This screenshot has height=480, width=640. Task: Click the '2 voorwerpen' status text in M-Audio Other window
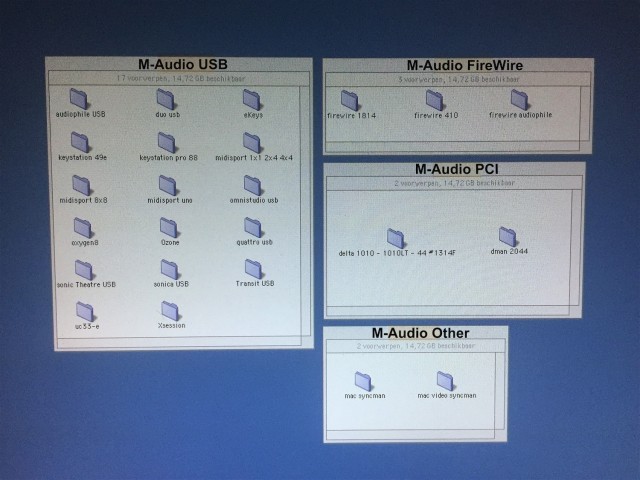click(416, 346)
